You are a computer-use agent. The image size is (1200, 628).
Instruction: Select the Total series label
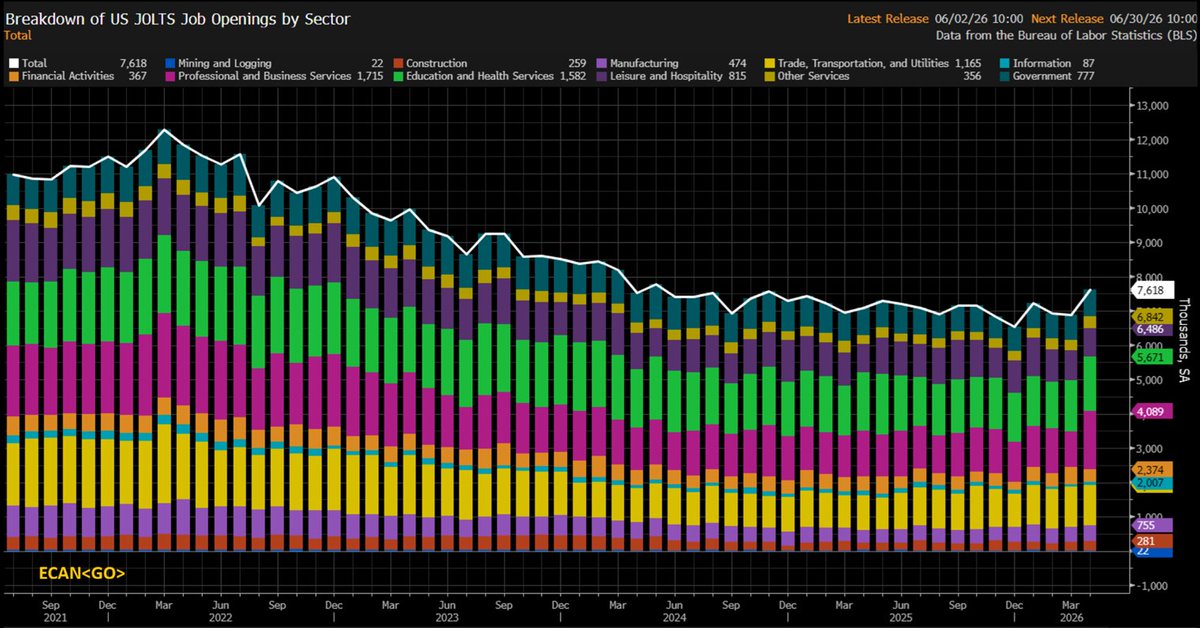click(33, 63)
